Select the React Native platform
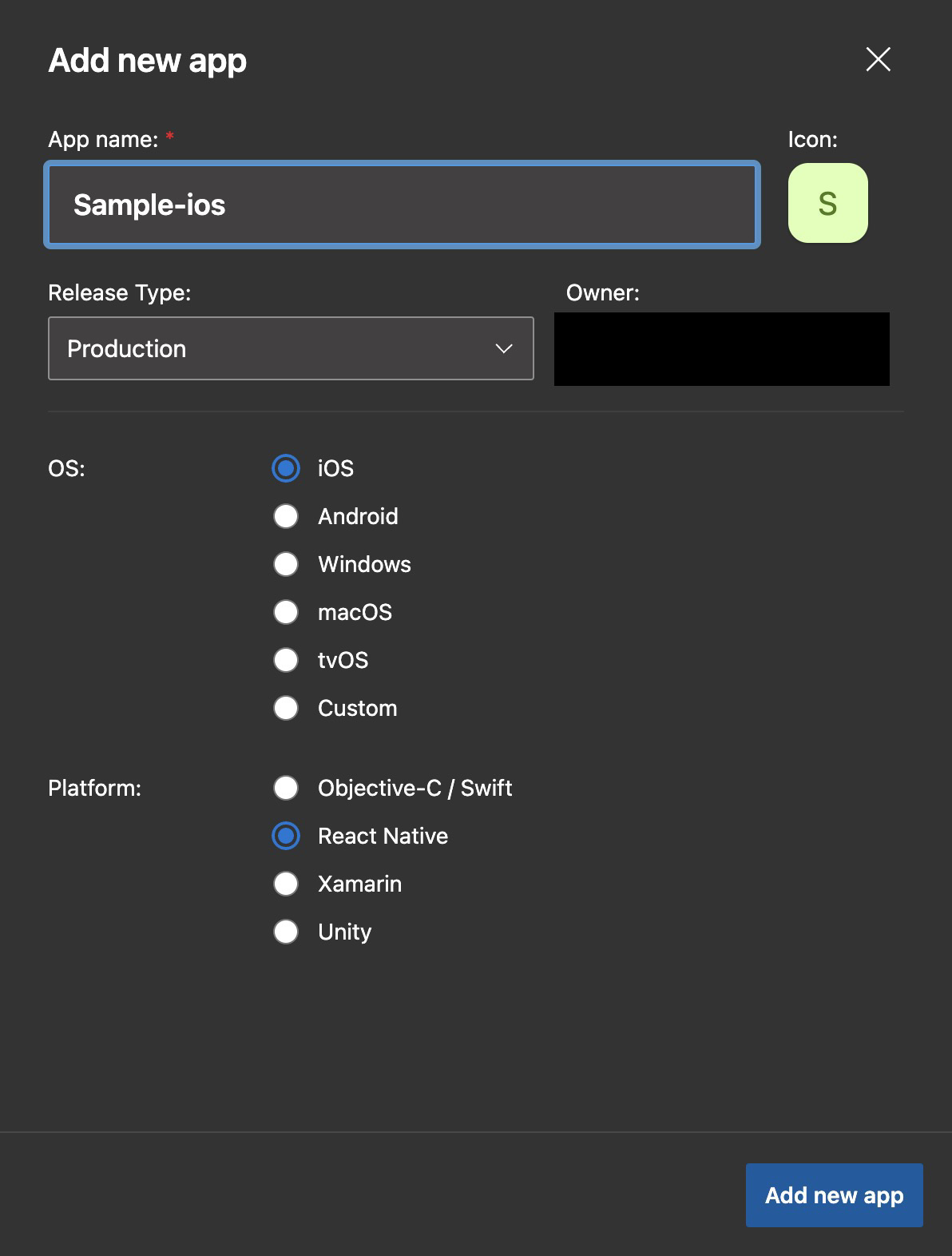 (286, 836)
